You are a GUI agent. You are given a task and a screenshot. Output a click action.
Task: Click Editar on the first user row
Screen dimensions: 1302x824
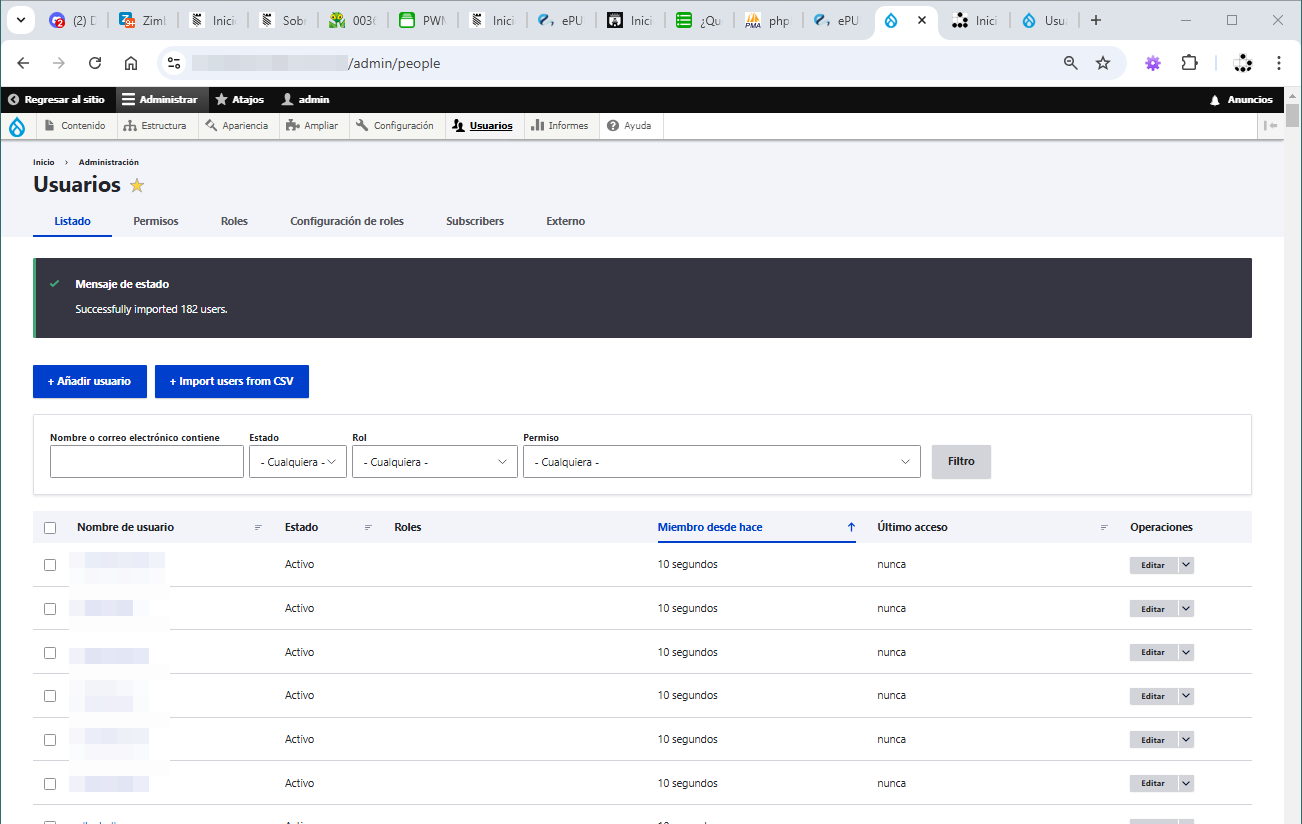click(x=1153, y=565)
